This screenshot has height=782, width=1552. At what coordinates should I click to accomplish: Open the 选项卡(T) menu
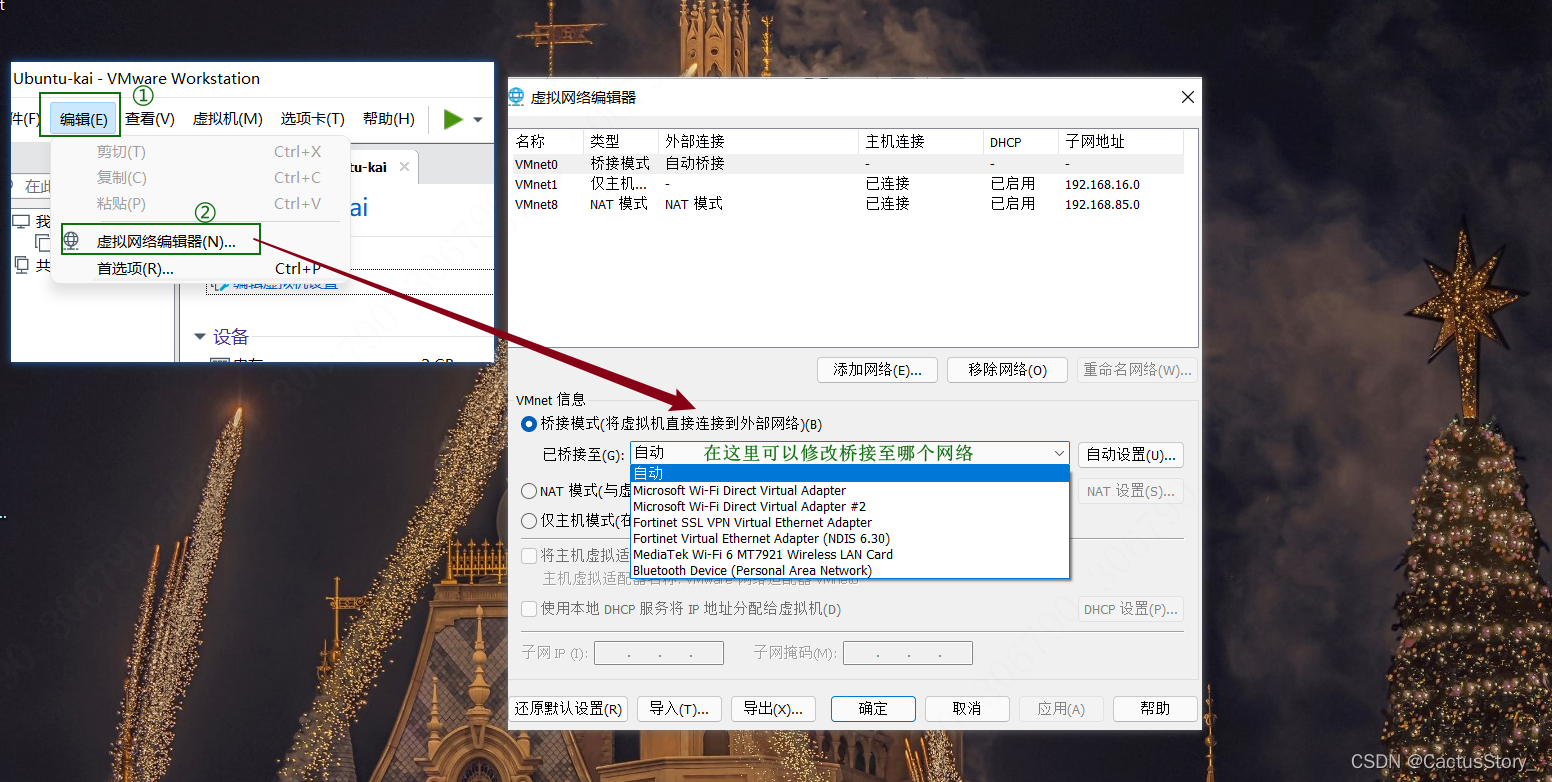pos(313,119)
